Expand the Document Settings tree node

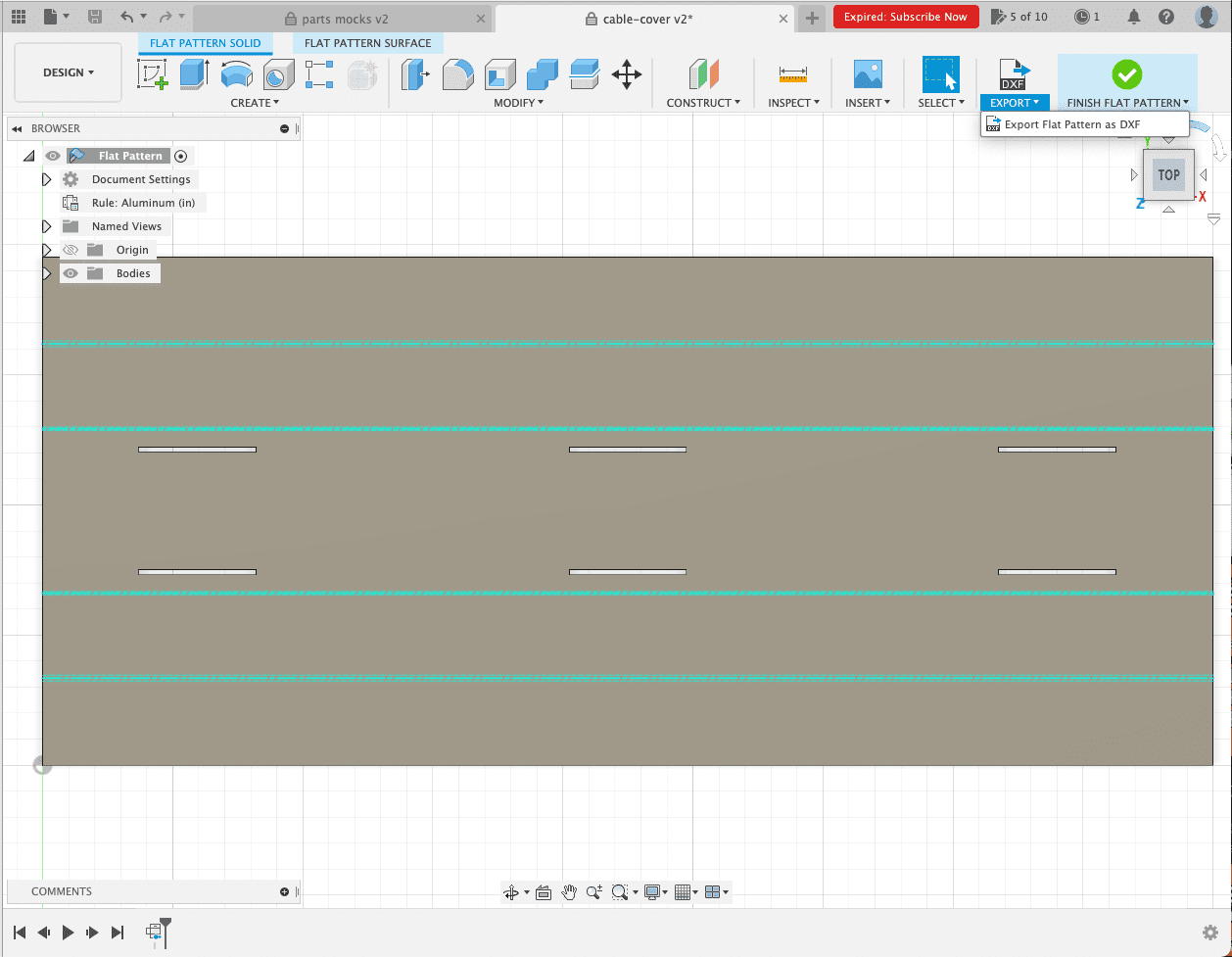46,179
